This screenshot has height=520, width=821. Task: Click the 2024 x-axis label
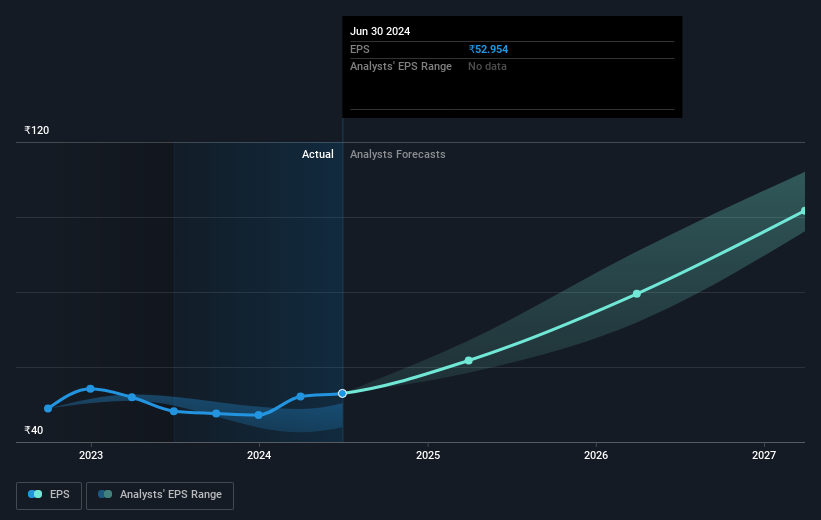coord(259,455)
